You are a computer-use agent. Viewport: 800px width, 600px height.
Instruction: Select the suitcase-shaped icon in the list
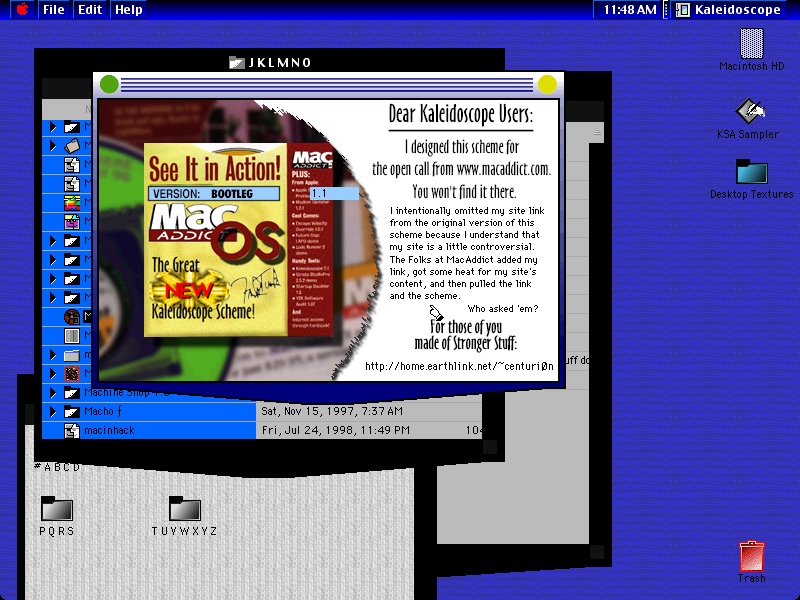[72, 145]
